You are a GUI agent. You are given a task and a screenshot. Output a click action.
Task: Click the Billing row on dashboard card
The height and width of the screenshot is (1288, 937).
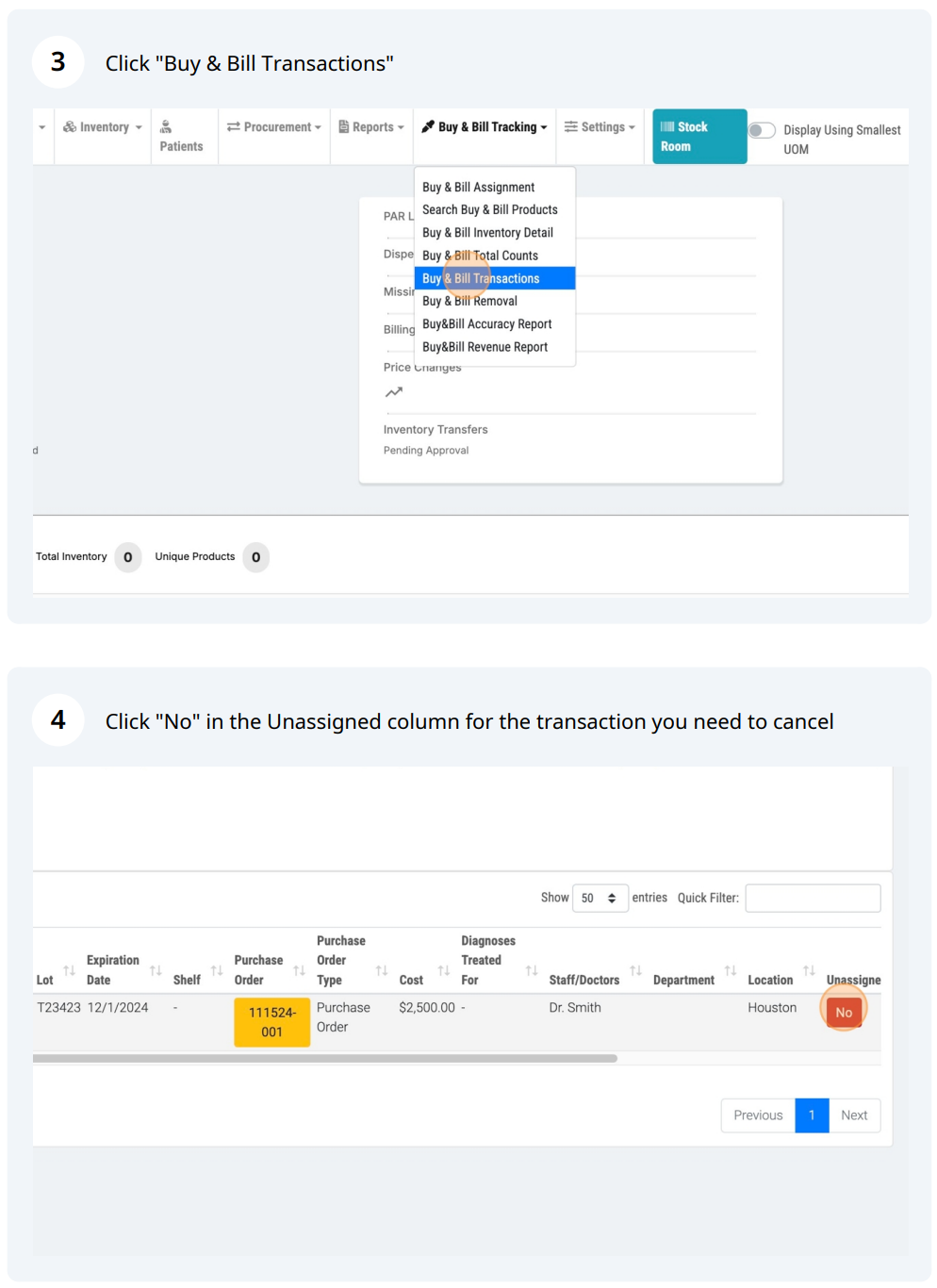(x=399, y=329)
